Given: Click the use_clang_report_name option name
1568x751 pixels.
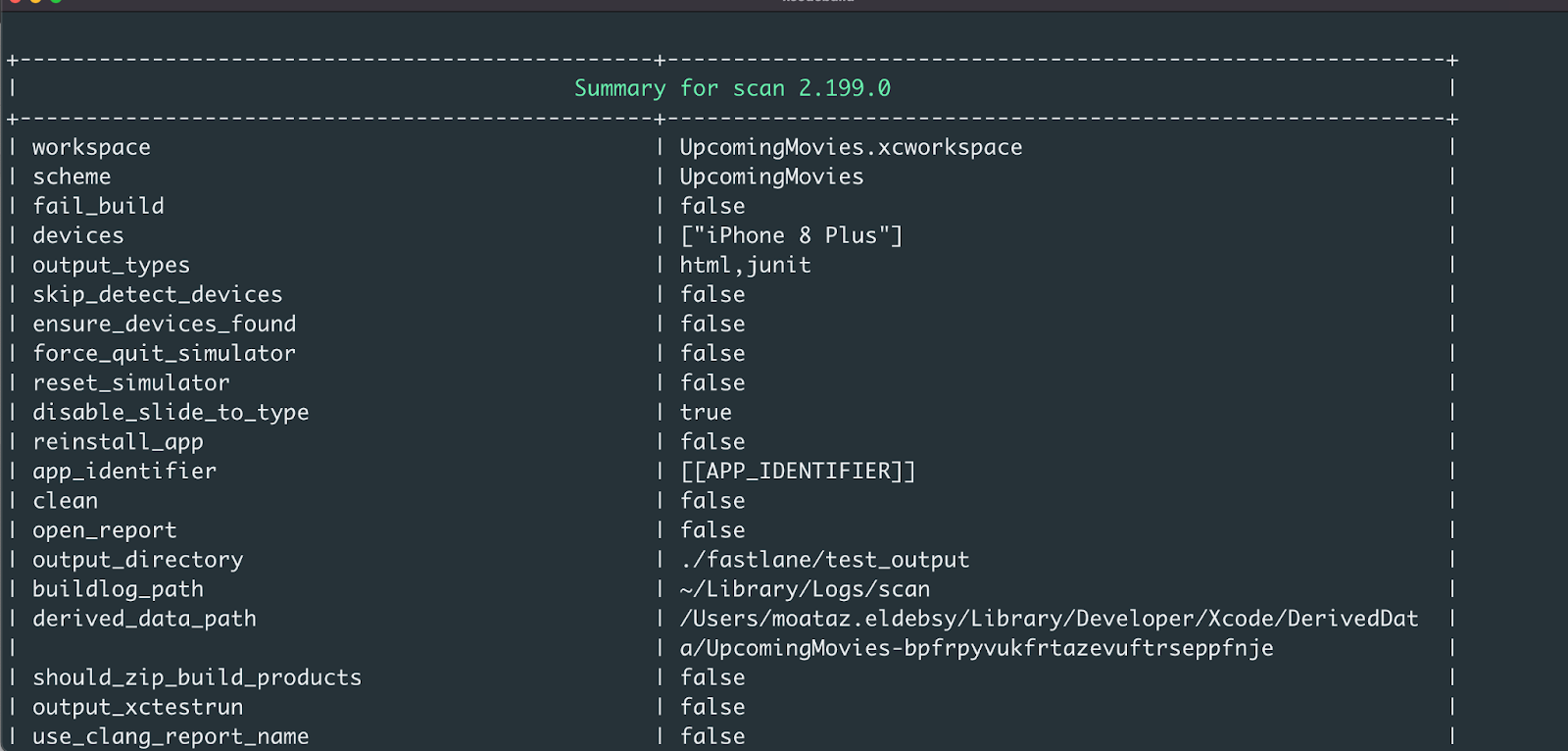Looking at the screenshot, I should click(x=171, y=736).
